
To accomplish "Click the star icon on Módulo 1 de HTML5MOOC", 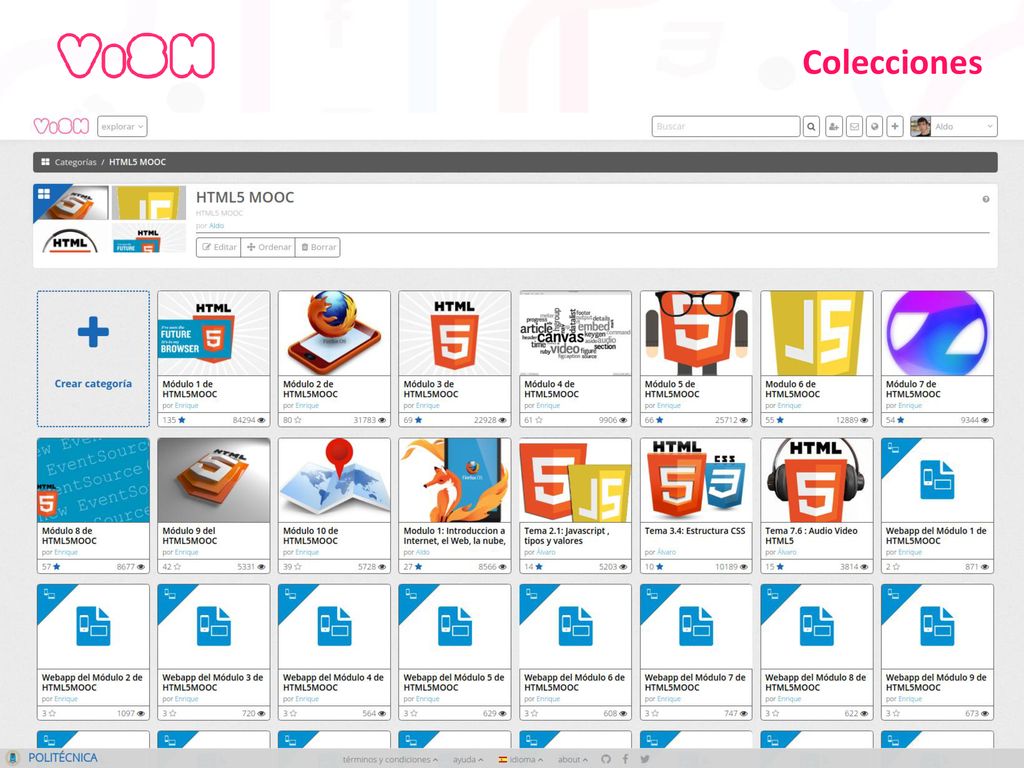I will tap(182, 420).
